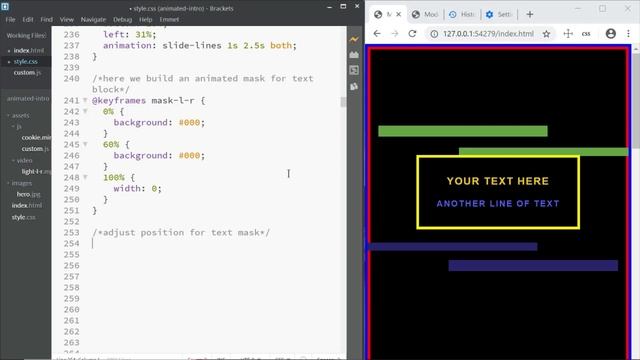Open the Navigate menu in Brackets

click(x=93, y=19)
